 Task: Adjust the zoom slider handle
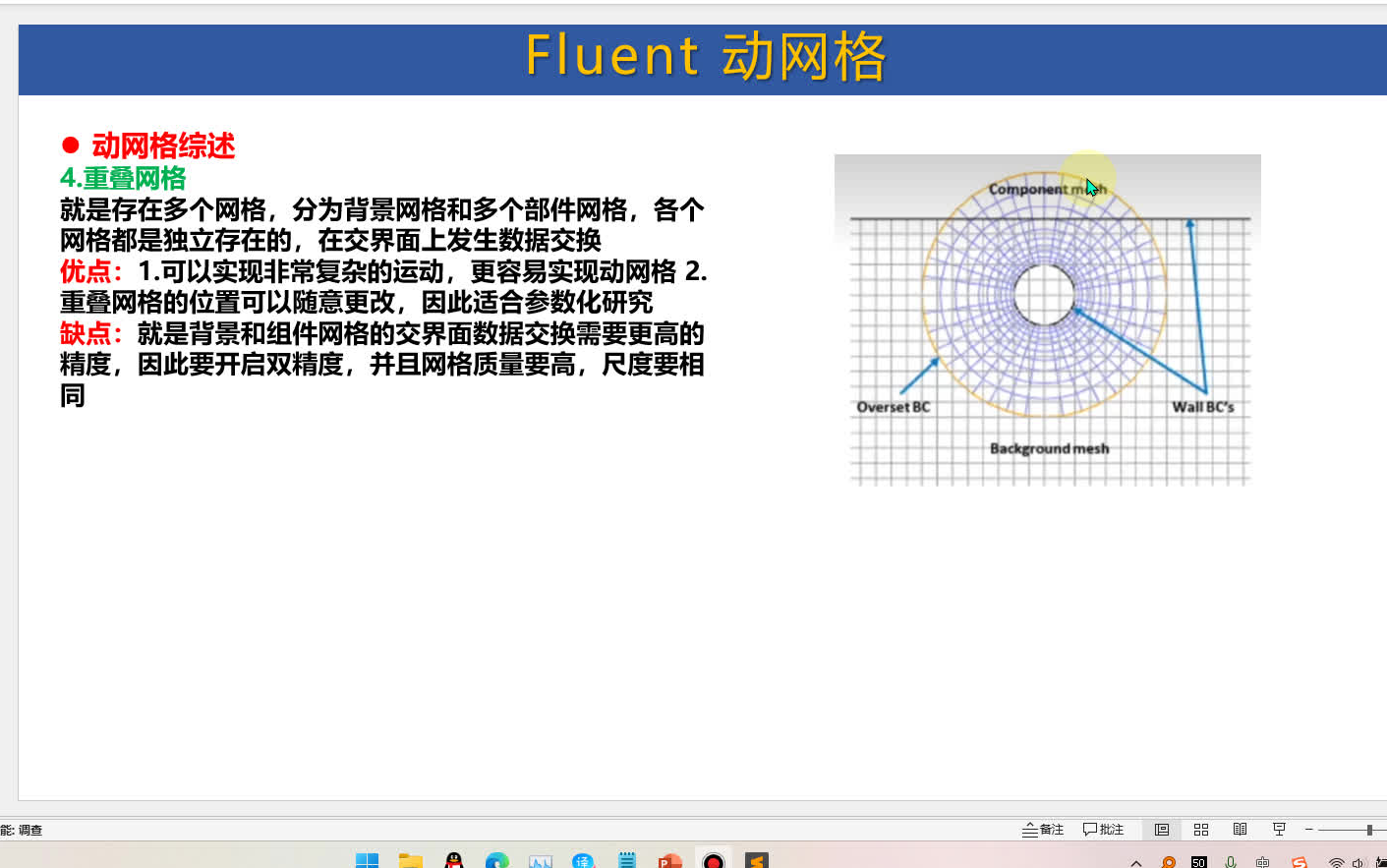[x=1369, y=830]
